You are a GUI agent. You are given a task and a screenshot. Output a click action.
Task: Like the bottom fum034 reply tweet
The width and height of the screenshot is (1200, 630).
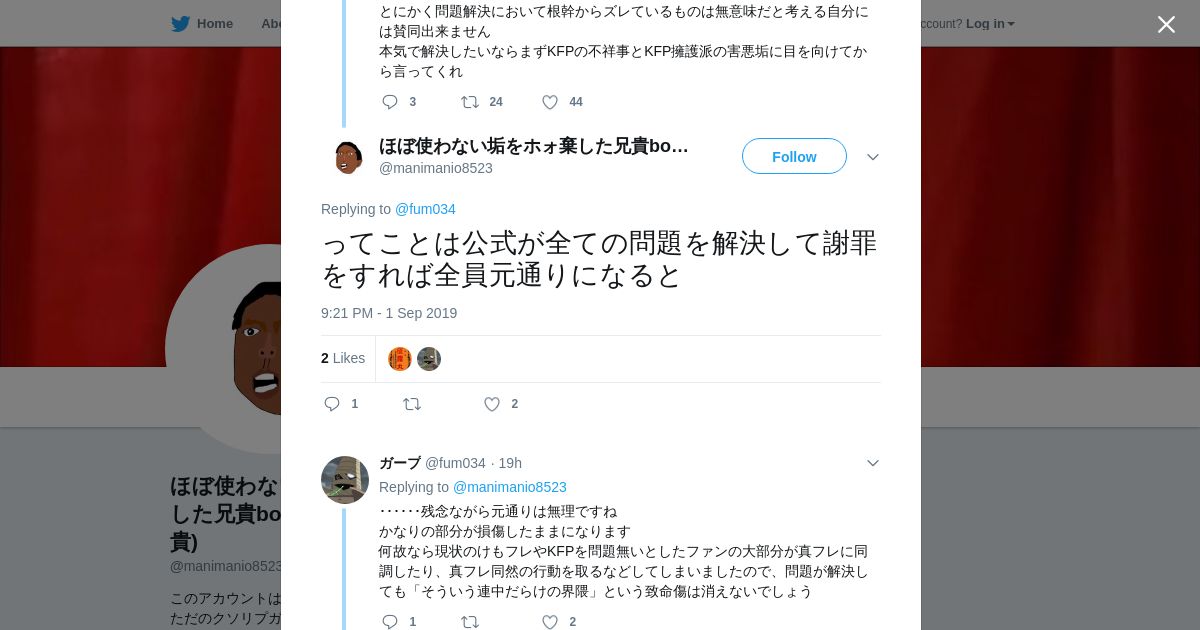pos(550,622)
